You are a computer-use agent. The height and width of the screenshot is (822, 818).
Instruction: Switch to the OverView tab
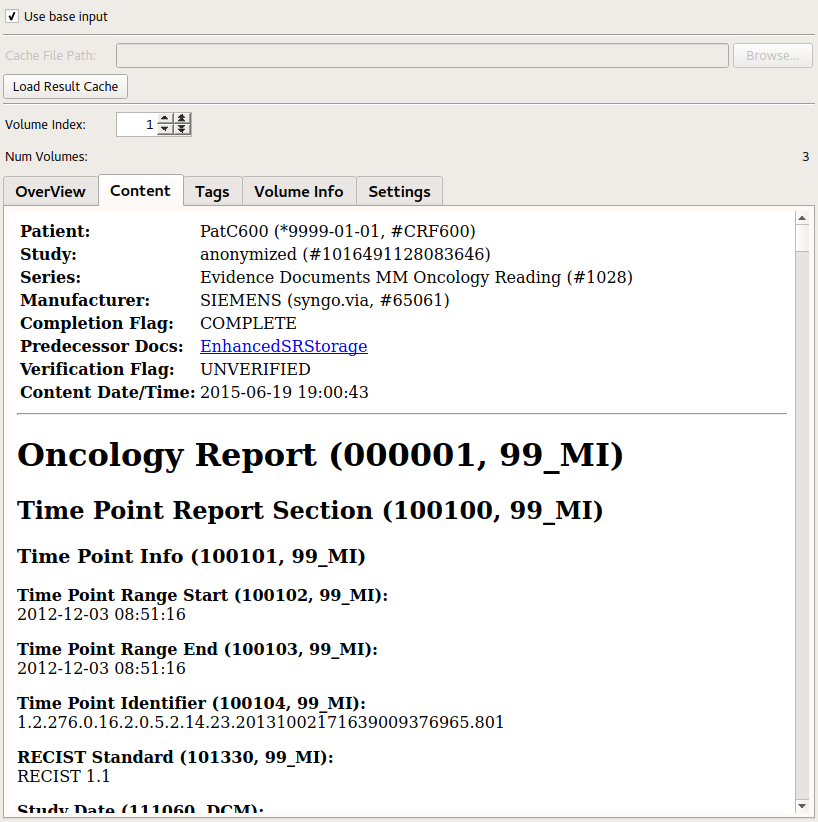(50, 192)
